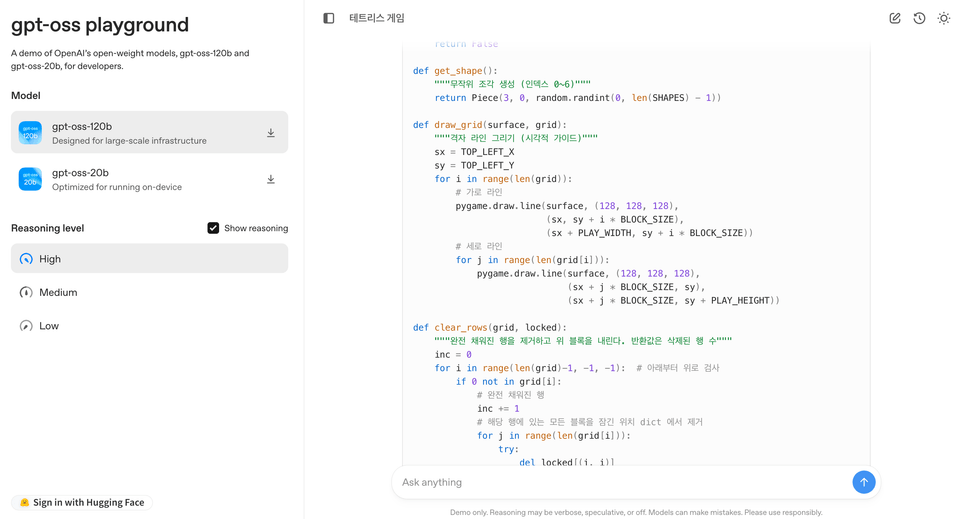Click the 테트리스 게임 chat title
Viewport: 960px width, 519px height.
tap(377, 18)
